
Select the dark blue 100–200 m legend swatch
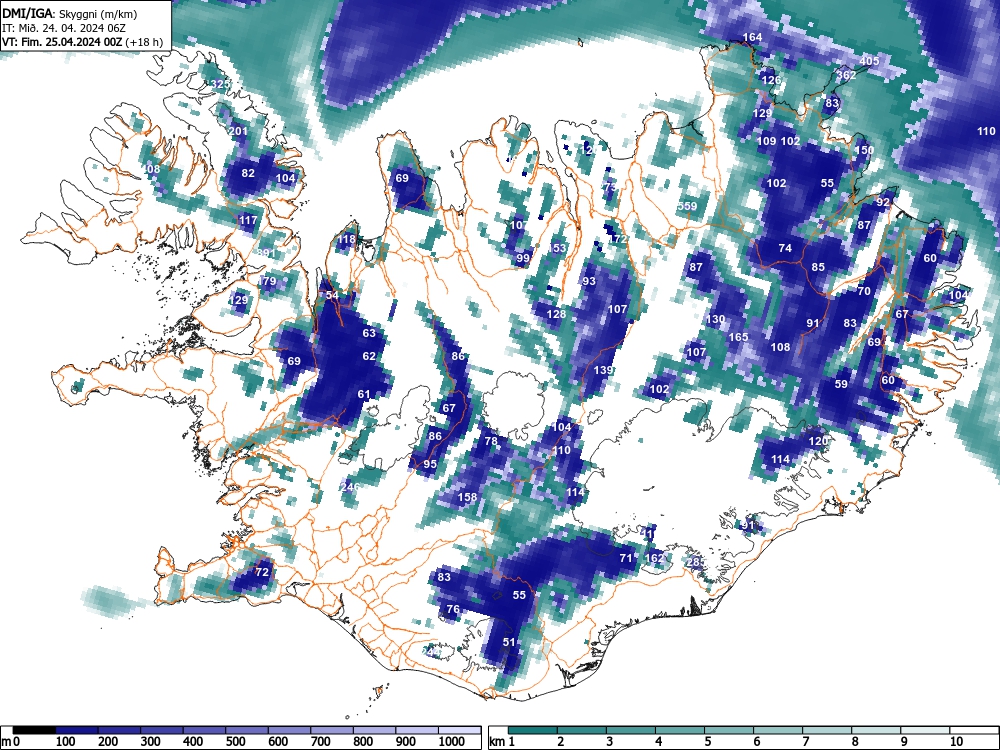[77, 730]
